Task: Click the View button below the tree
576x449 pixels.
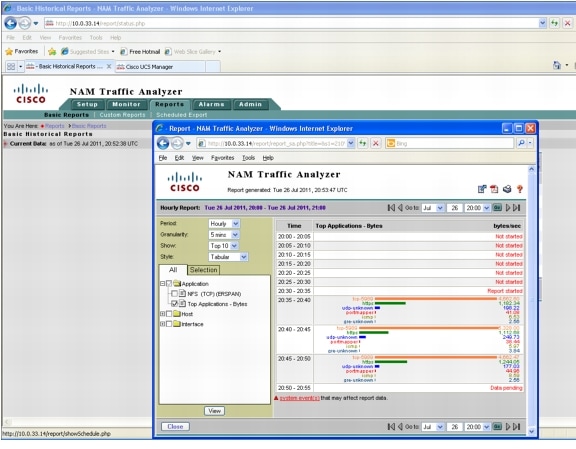Action: click(x=215, y=411)
